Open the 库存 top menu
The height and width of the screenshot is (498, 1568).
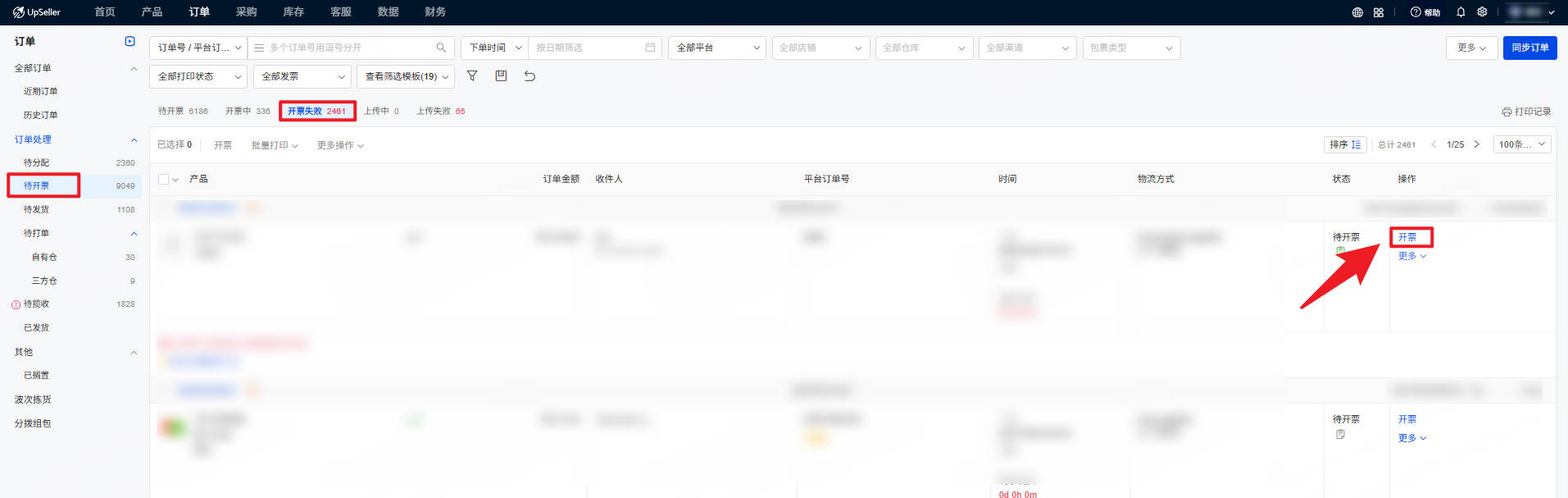(293, 12)
